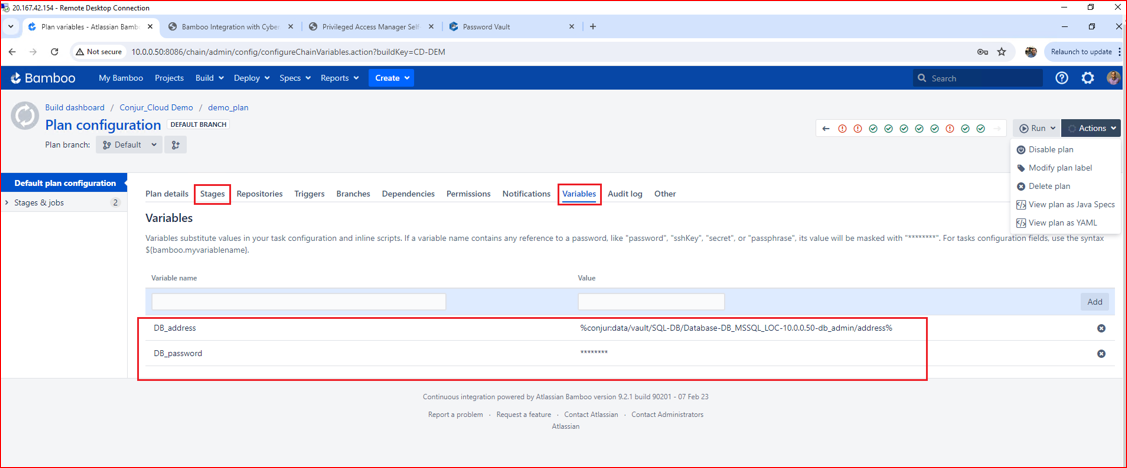Click the Report a problem footer link
1127x468 pixels.
456,415
